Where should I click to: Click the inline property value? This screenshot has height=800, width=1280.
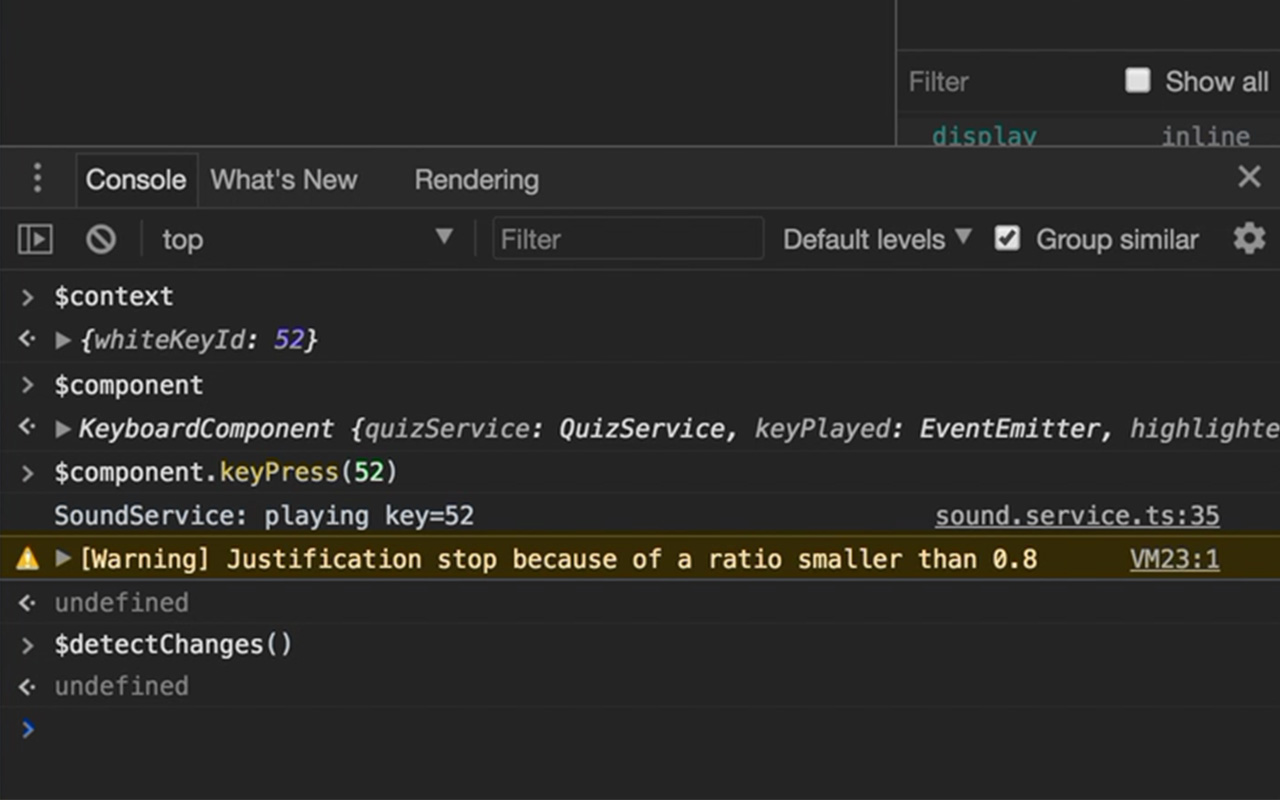point(1205,136)
